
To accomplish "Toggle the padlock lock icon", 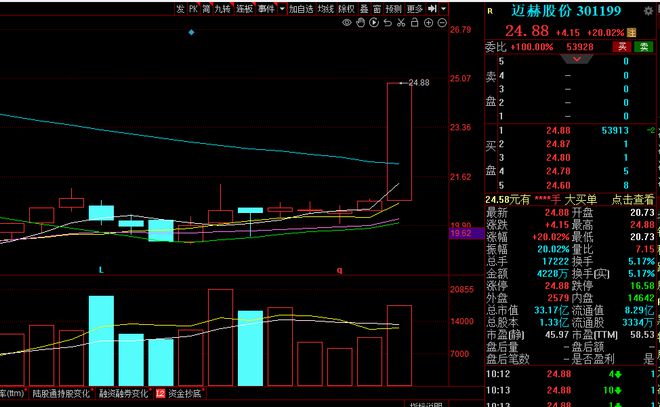I will (415, 23).
